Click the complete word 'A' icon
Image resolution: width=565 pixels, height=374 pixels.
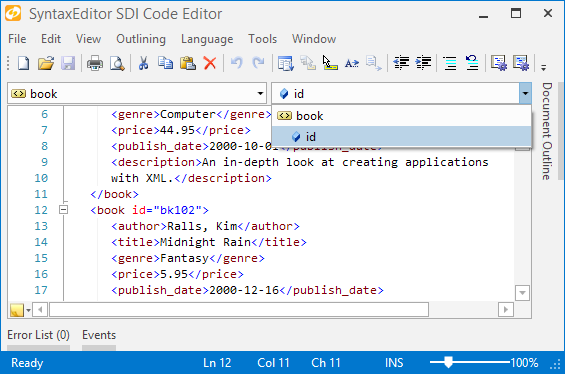352,63
